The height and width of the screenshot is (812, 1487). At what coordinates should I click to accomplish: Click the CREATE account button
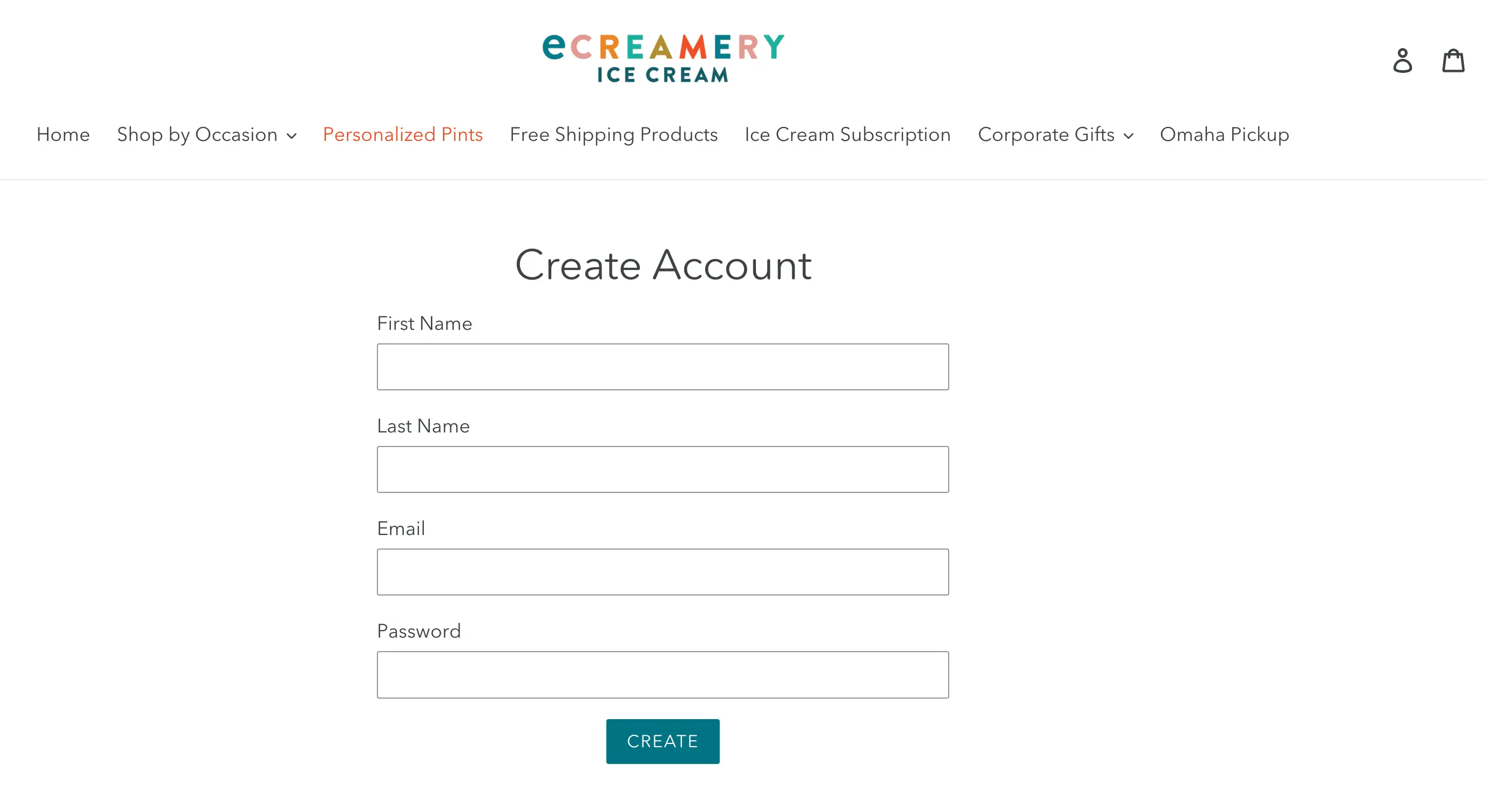point(663,741)
